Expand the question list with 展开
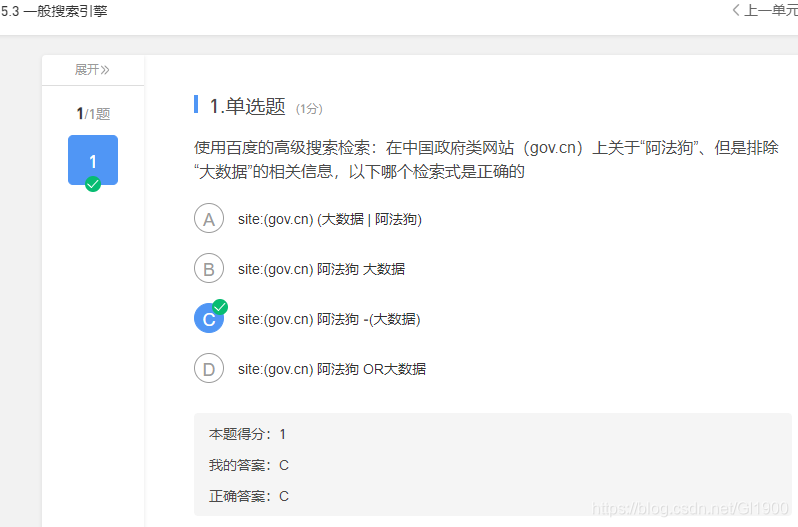 [92, 70]
